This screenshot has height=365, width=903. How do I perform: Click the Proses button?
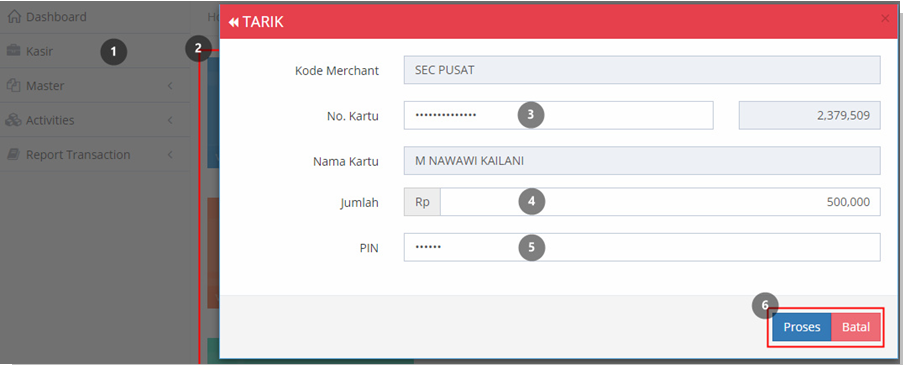pyautogui.click(x=802, y=327)
